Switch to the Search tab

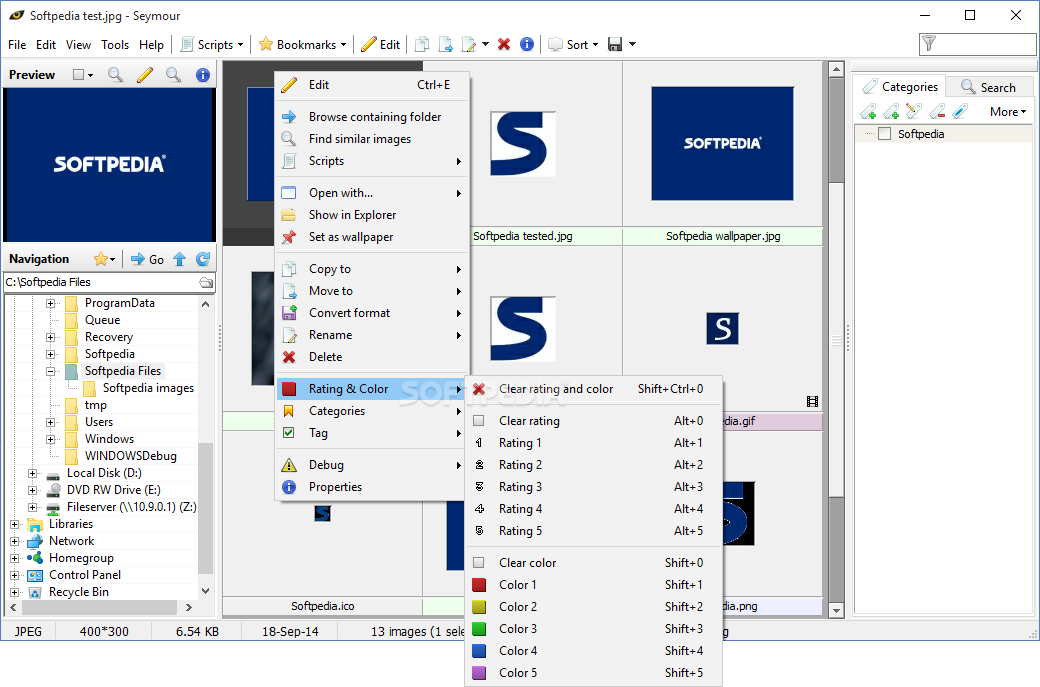(988, 87)
